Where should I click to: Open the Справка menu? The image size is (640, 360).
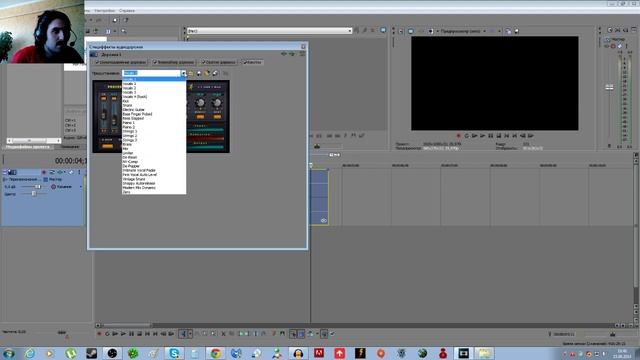pyautogui.click(x=127, y=11)
